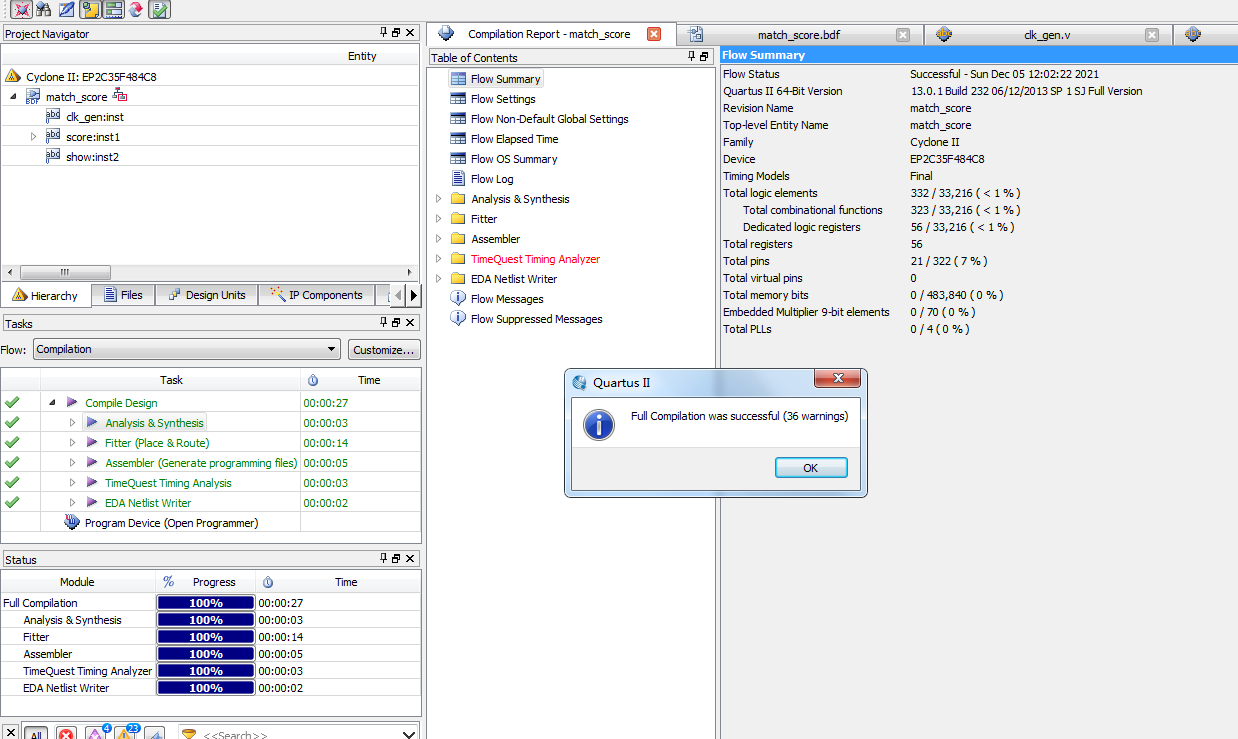Click the hierarchy icon beside match_score entity
Screen dimensions: 1238x739
(x=120, y=96)
